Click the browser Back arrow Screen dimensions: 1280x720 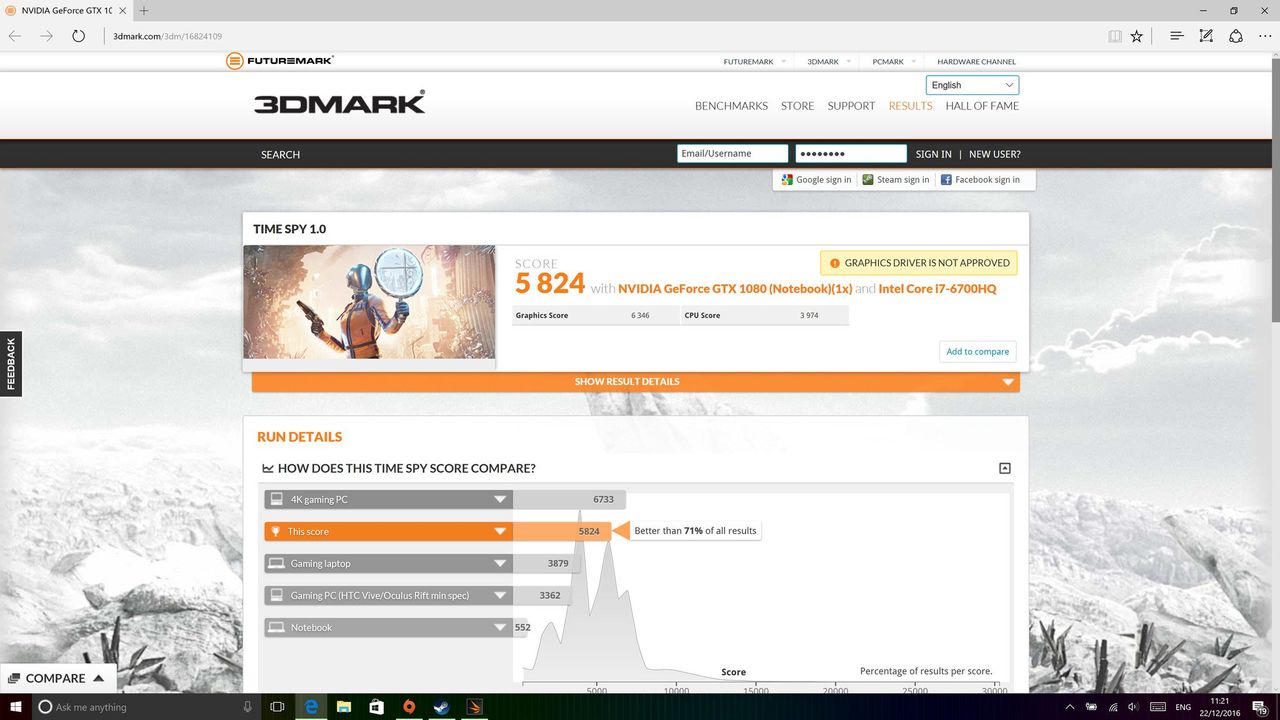15,36
